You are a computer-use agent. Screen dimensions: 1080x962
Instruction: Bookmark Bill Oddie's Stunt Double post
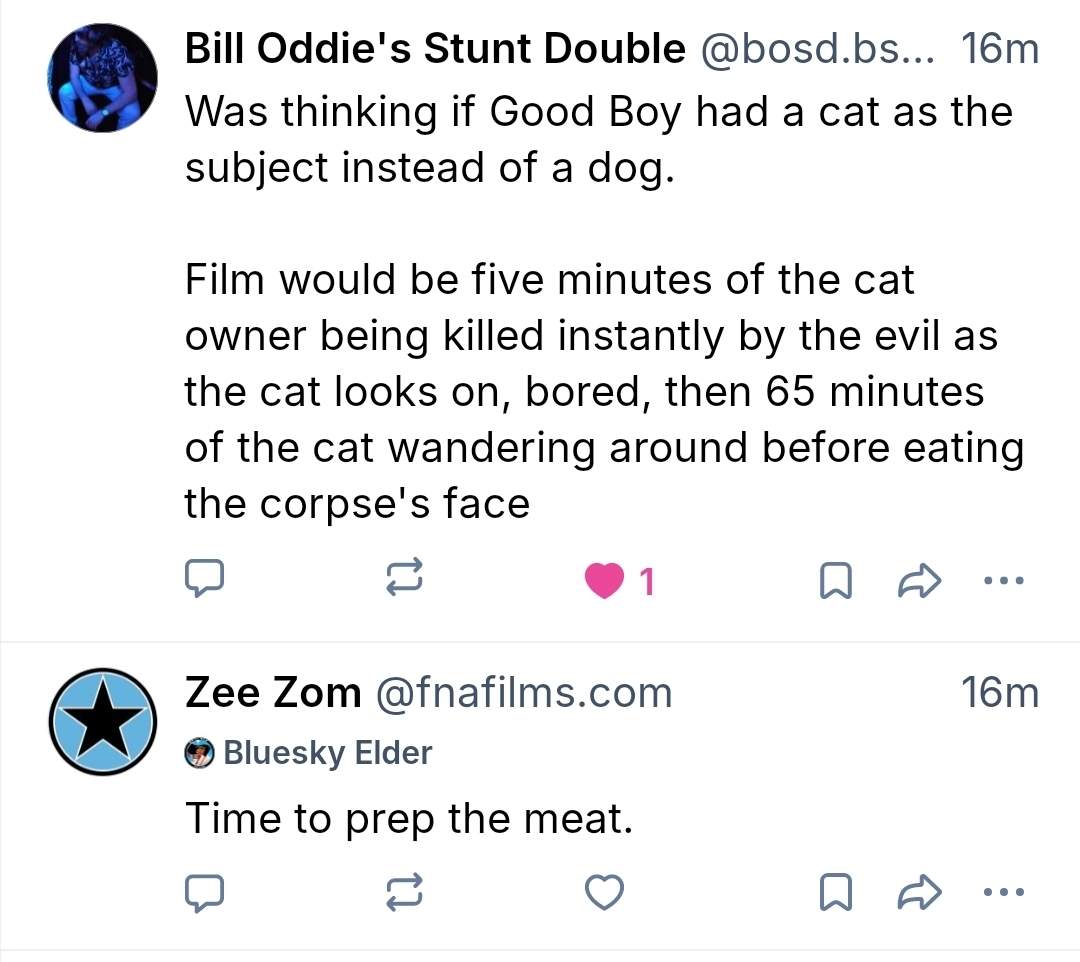833,581
